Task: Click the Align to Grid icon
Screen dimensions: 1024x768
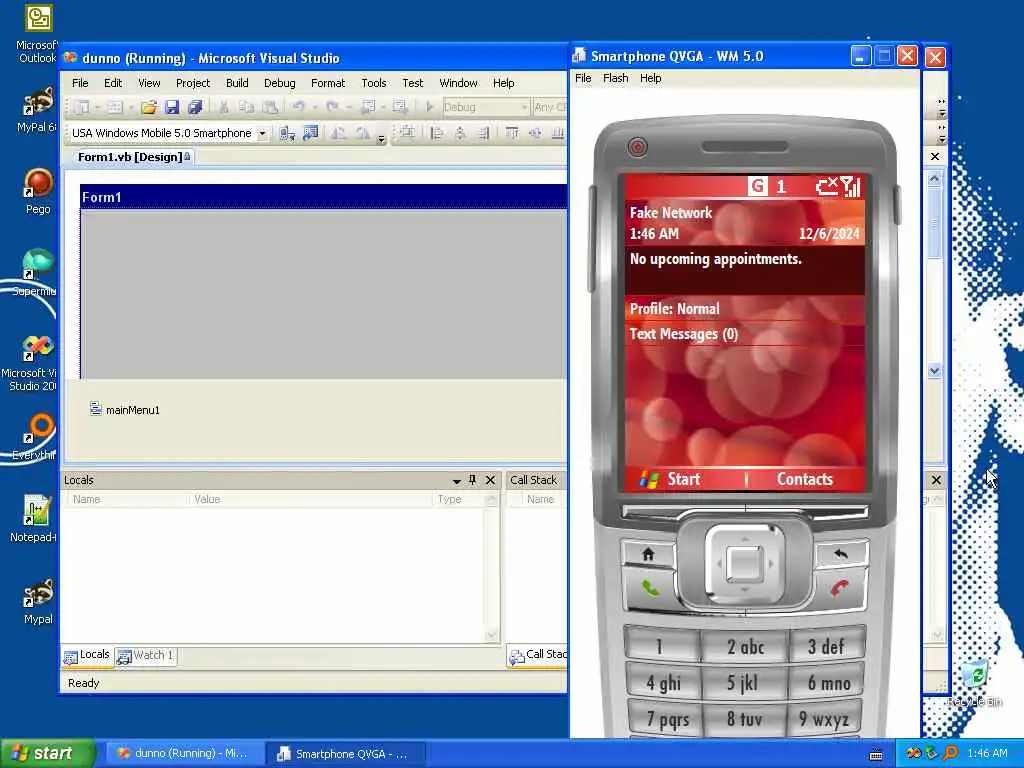Action: [x=408, y=133]
